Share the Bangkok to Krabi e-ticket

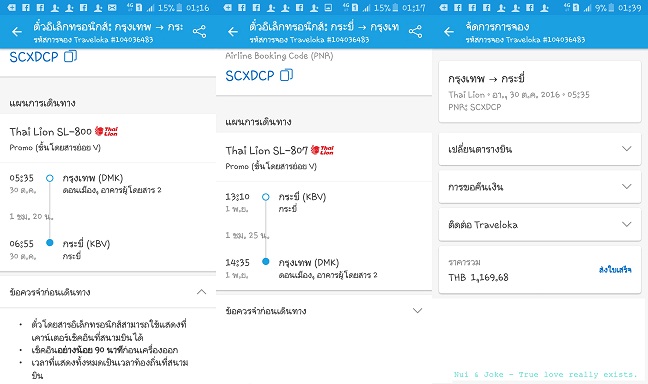(x=199, y=31)
